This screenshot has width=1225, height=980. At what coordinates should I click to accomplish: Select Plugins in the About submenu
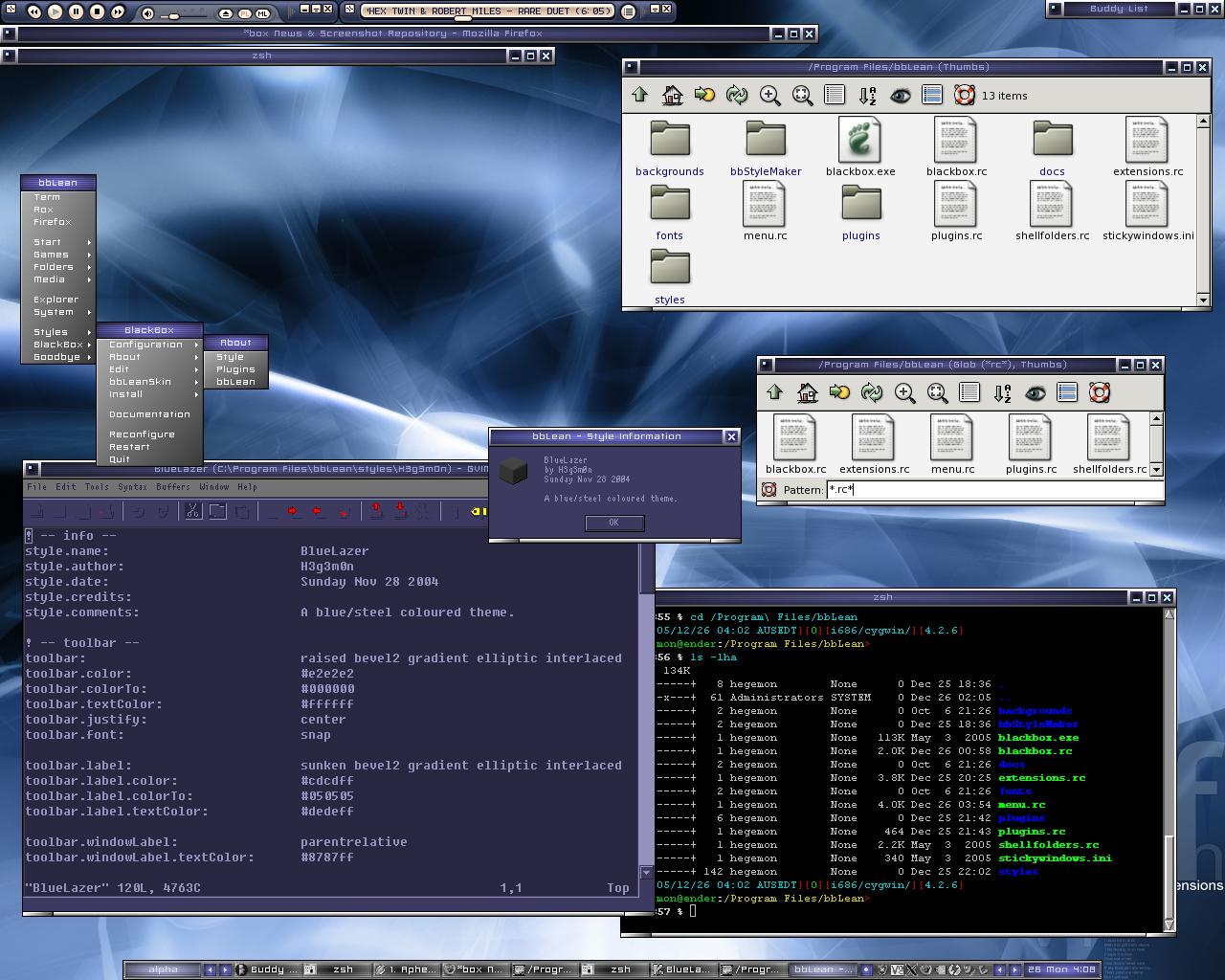[235, 369]
